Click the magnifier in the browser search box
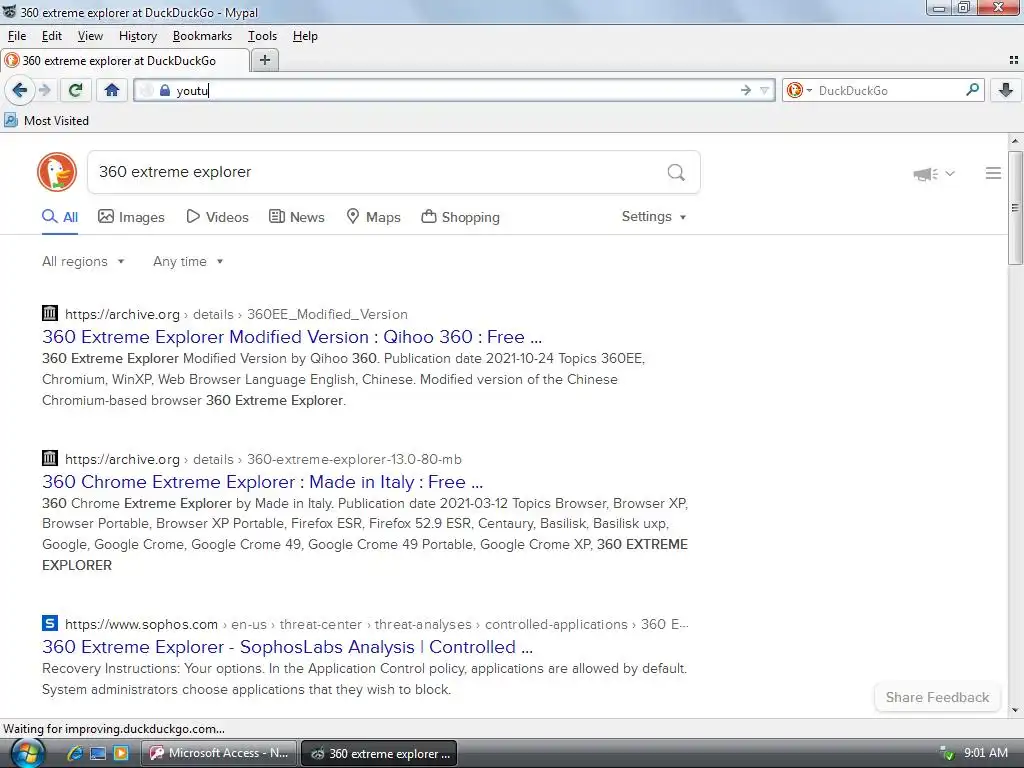This screenshot has width=1024, height=768. coord(972,89)
